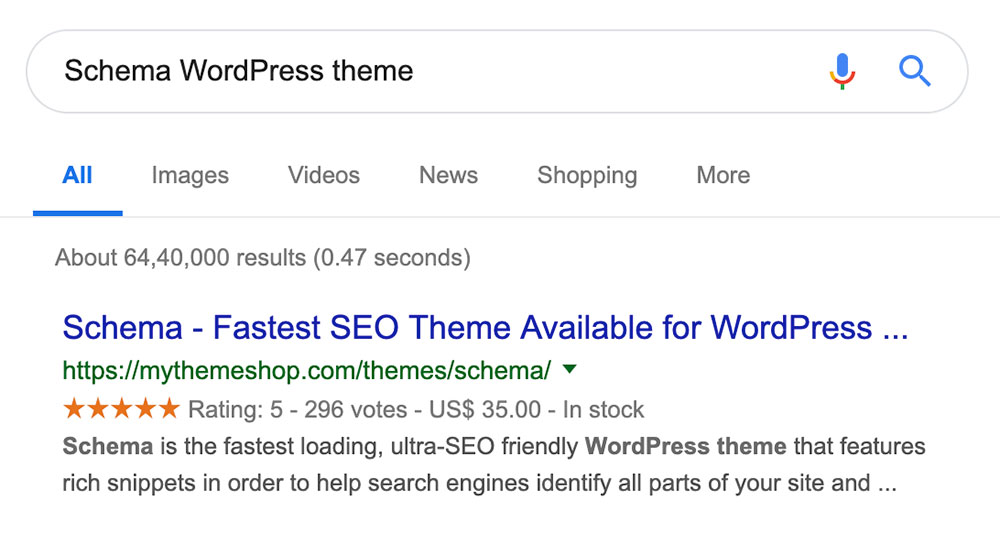The width and height of the screenshot is (1000, 544).
Task: Open 'Schema - Fastest SEO Theme' result link
Action: 485,328
